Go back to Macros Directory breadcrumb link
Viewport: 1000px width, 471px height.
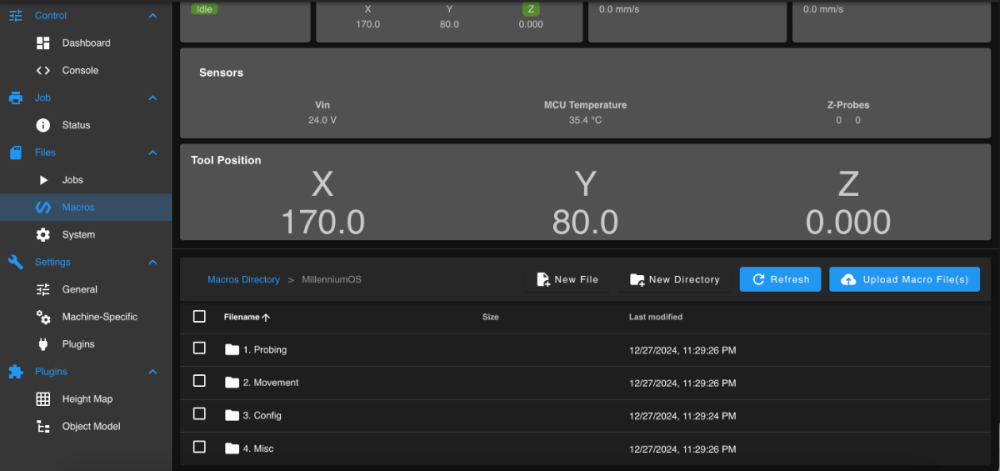[x=244, y=279]
